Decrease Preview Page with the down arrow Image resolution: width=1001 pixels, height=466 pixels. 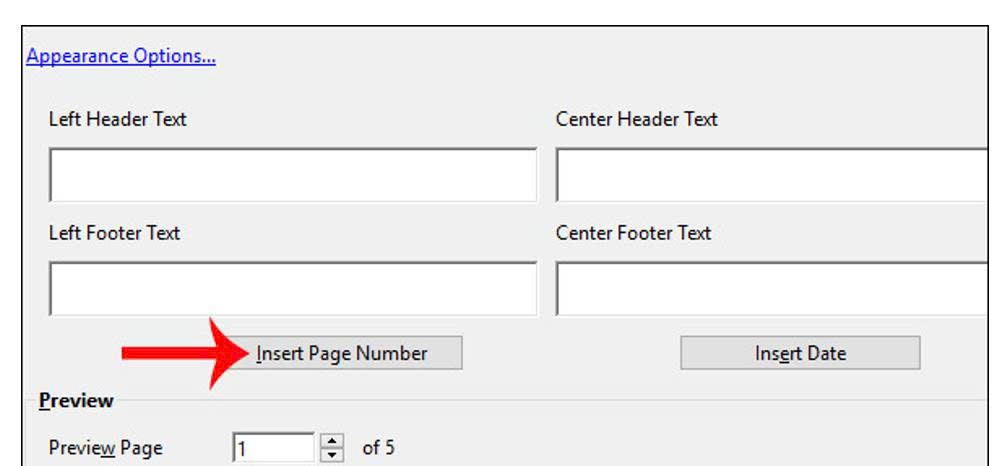tap(331, 455)
